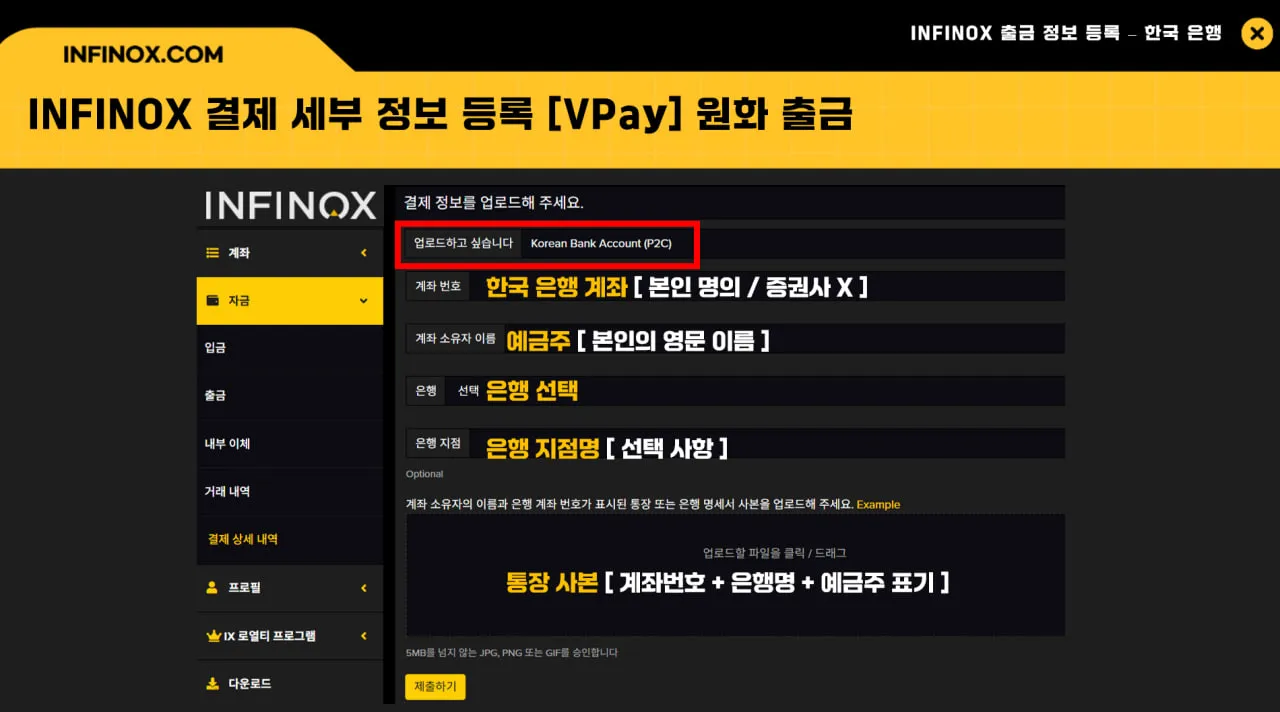Expand the IX 로열티 프로그램 chevron

(364, 636)
